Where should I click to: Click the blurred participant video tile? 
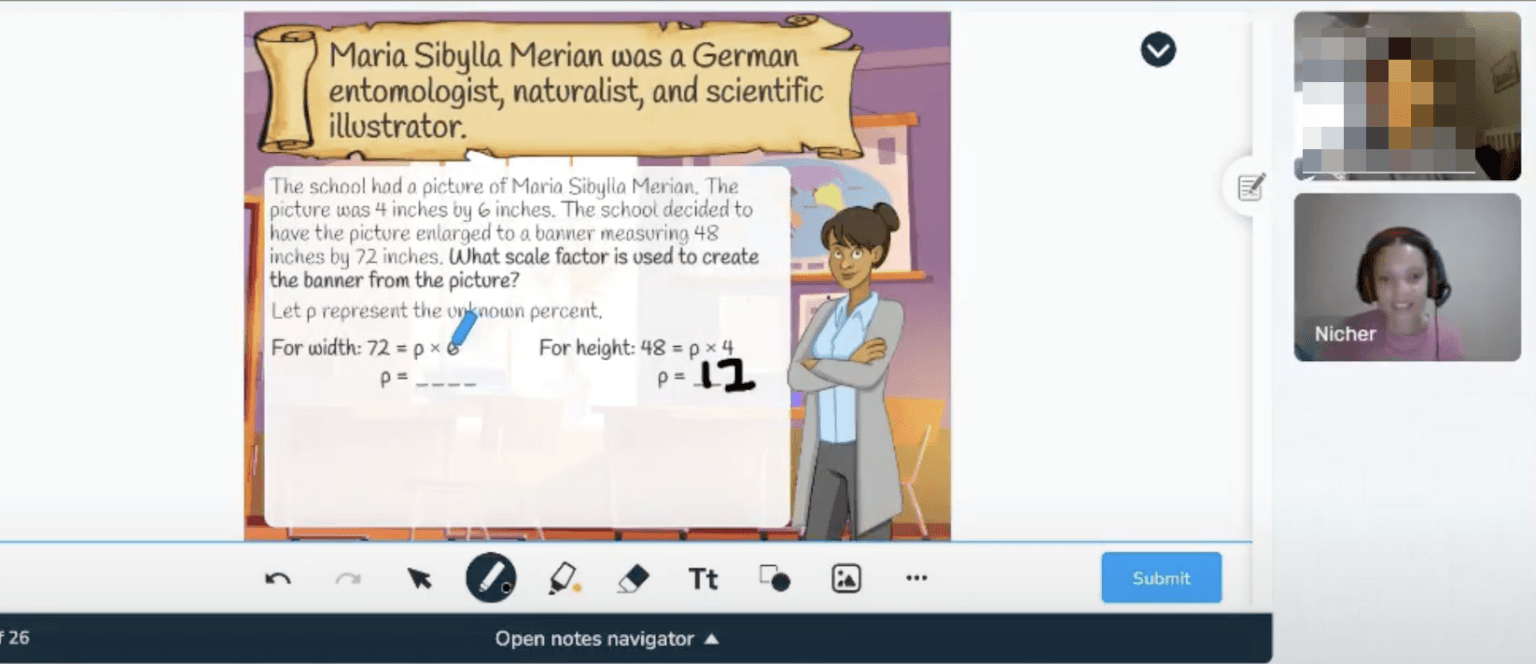pos(1406,96)
